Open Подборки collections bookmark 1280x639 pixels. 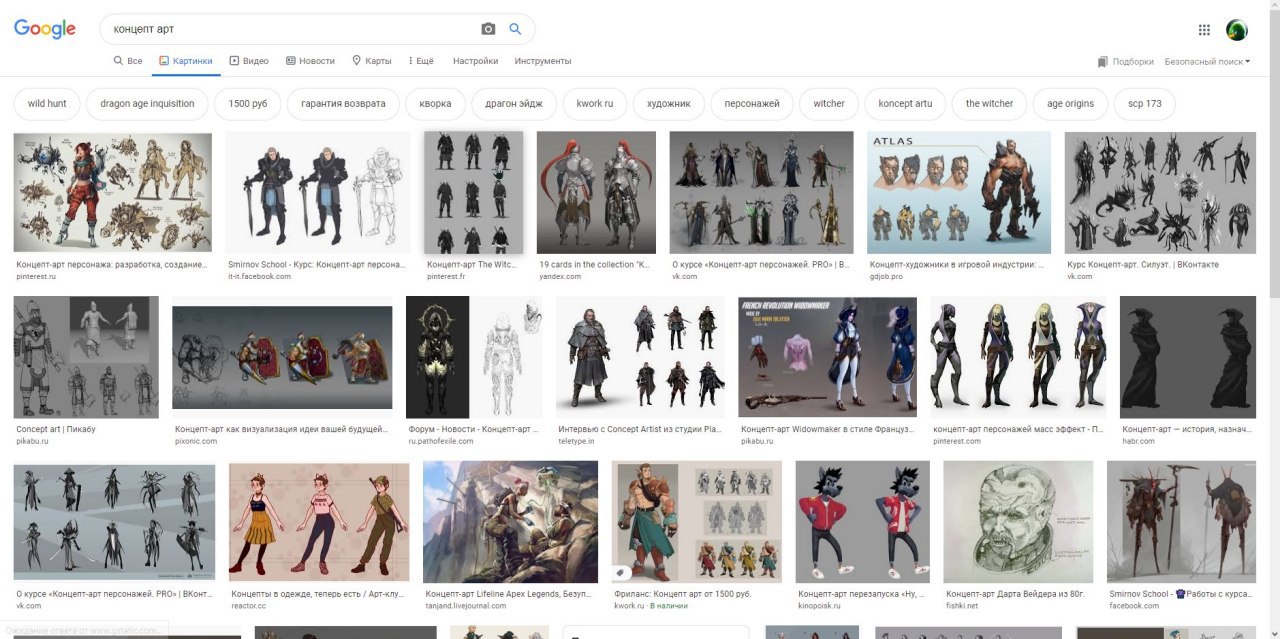(1125, 61)
